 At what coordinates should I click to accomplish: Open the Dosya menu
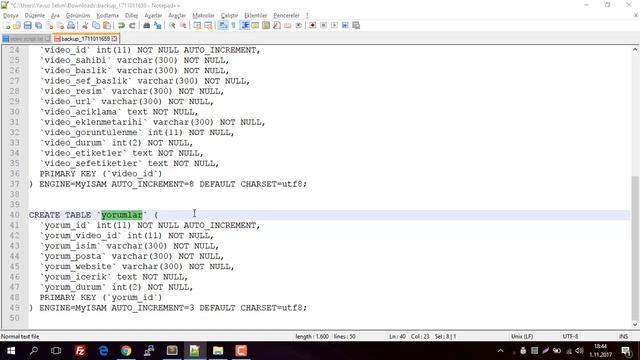click(x=11, y=16)
